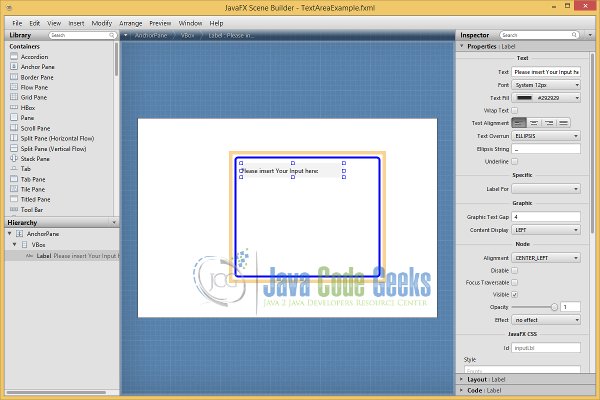Screen dimensions: 600x400
Task: Click the Text field containing Please insert
Action: 546,72
